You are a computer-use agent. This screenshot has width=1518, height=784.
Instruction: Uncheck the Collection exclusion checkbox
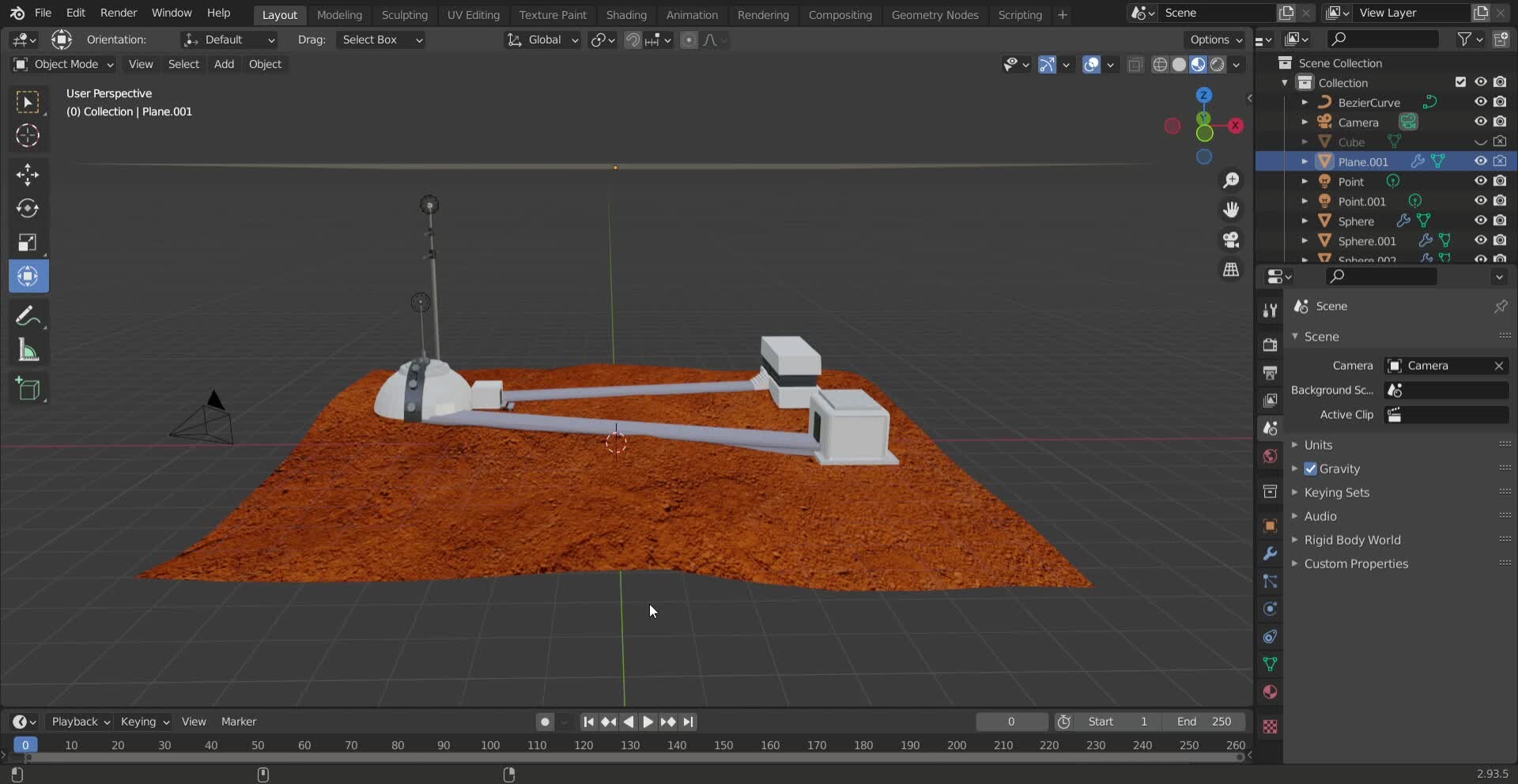coord(1459,81)
